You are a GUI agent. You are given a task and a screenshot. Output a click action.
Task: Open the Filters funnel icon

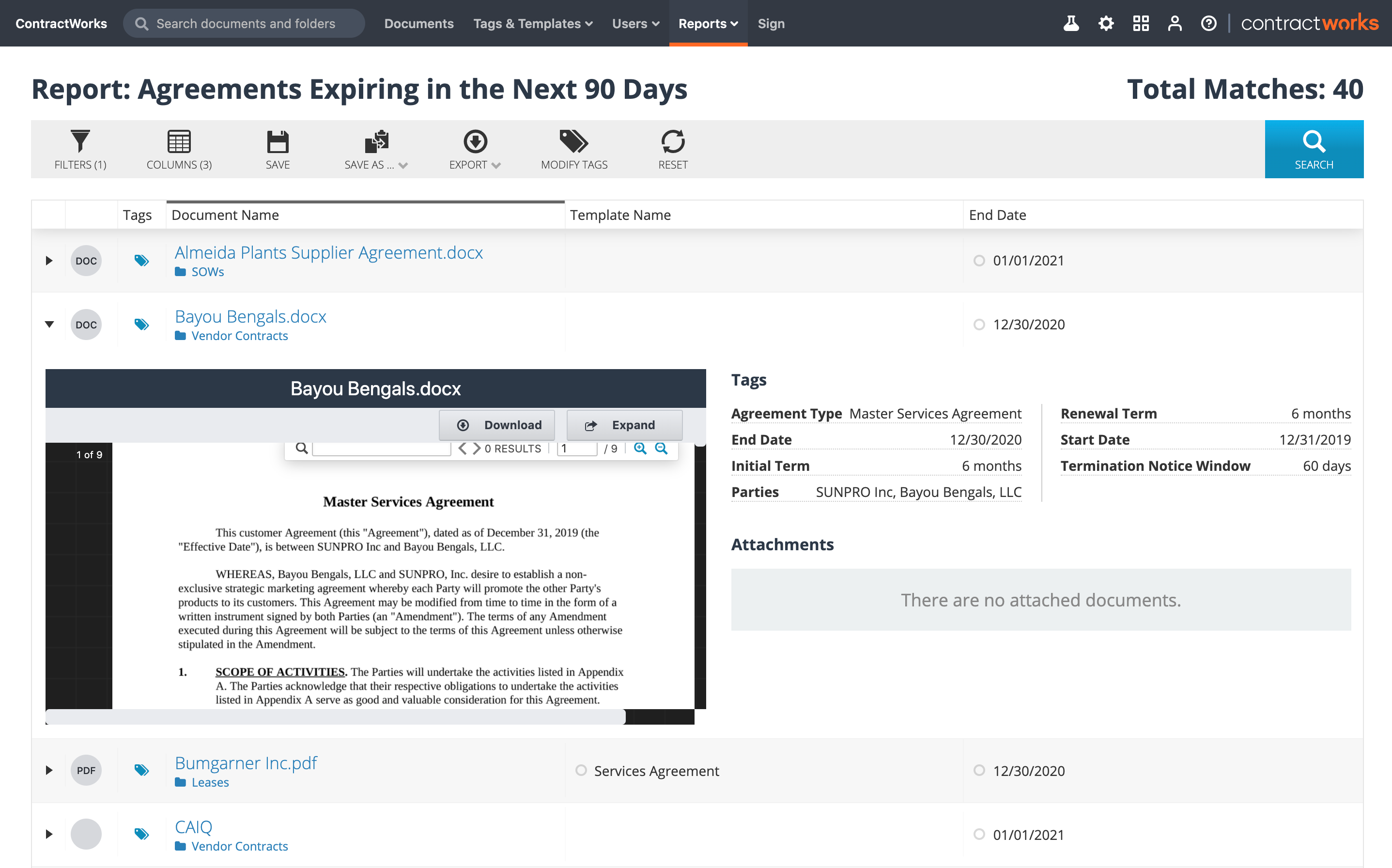click(x=80, y=141)
